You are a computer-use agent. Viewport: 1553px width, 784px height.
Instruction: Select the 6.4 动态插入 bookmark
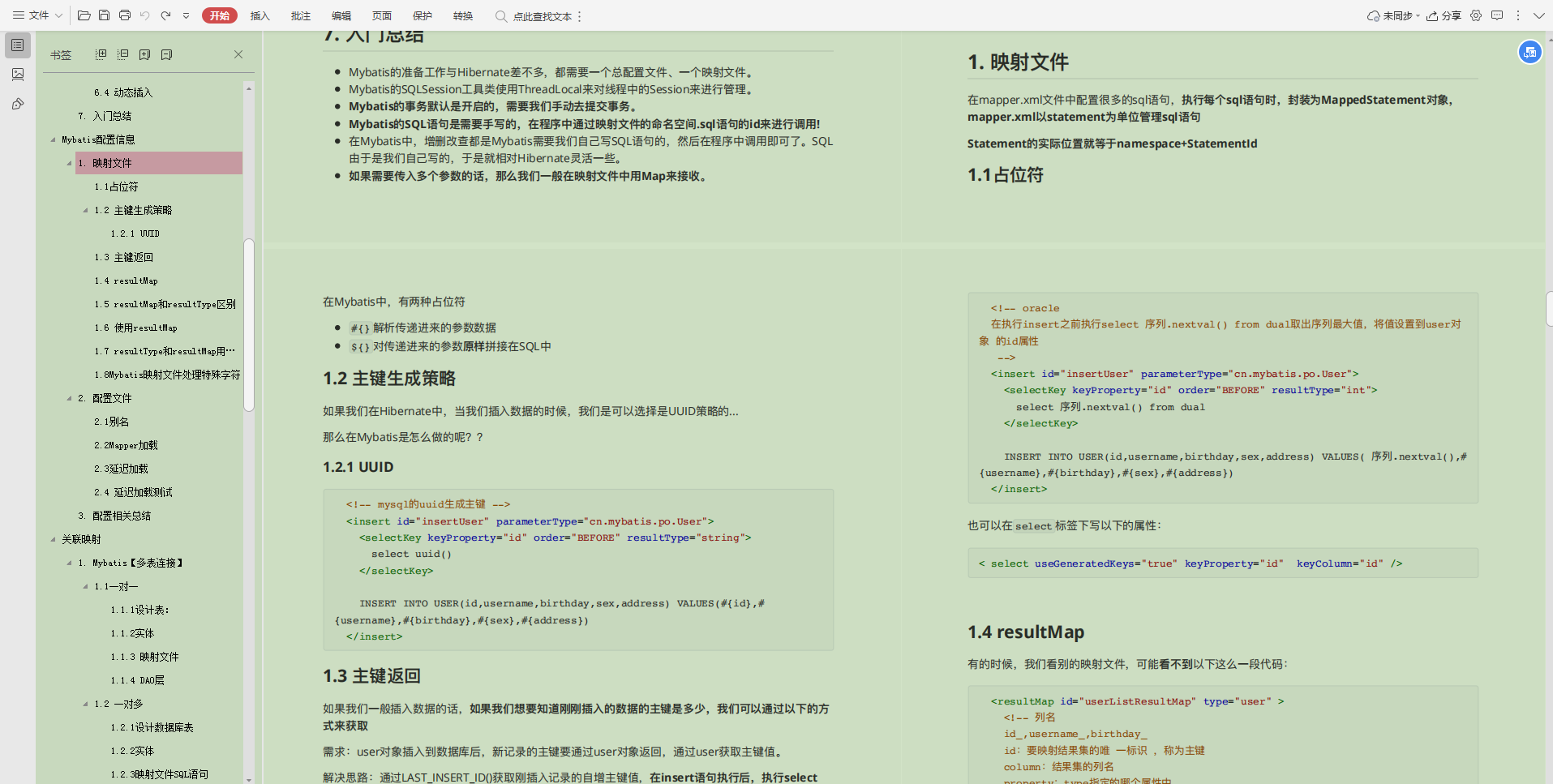coord(123,92)
